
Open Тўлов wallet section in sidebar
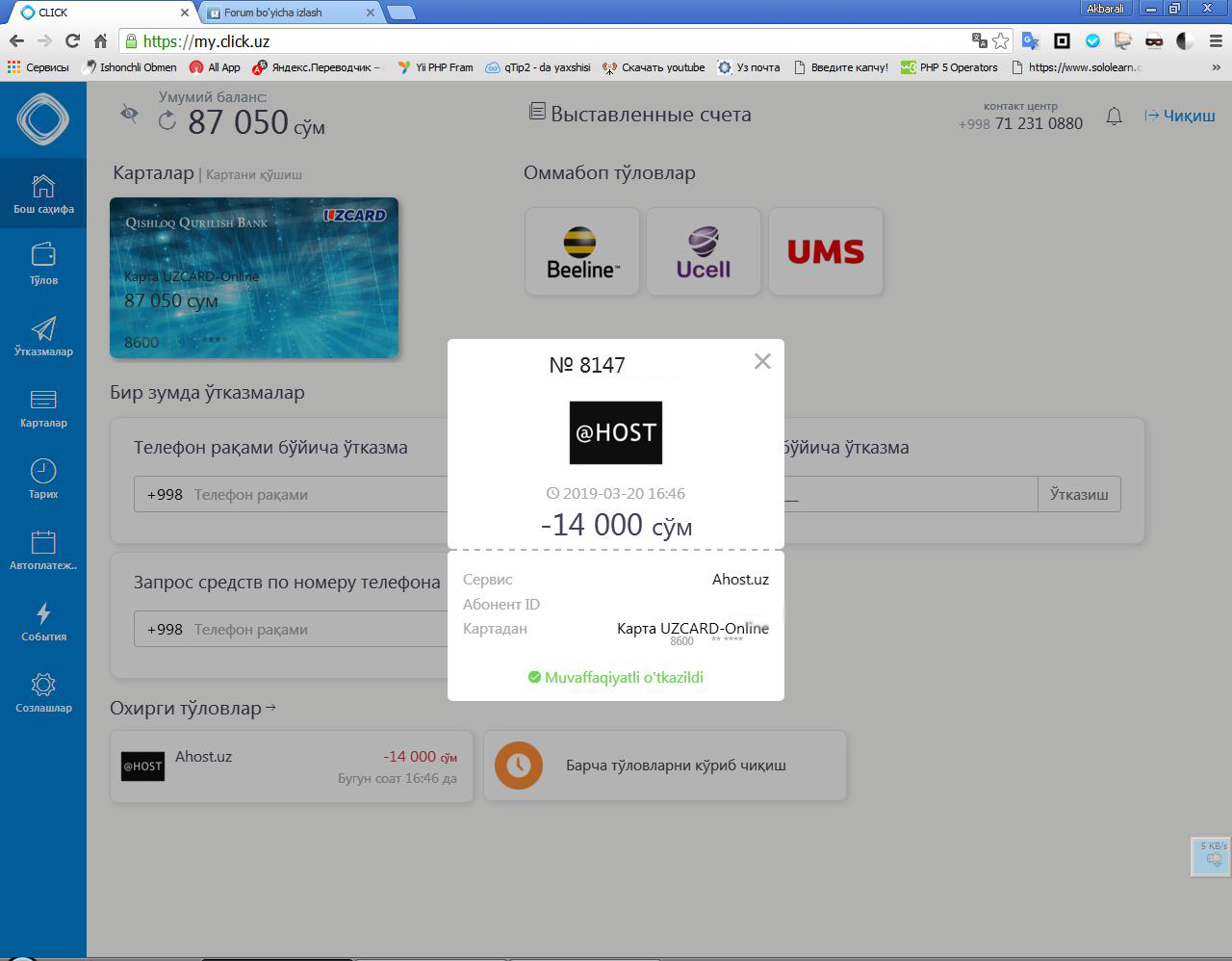pyautogui.click(x=43, y=263)
